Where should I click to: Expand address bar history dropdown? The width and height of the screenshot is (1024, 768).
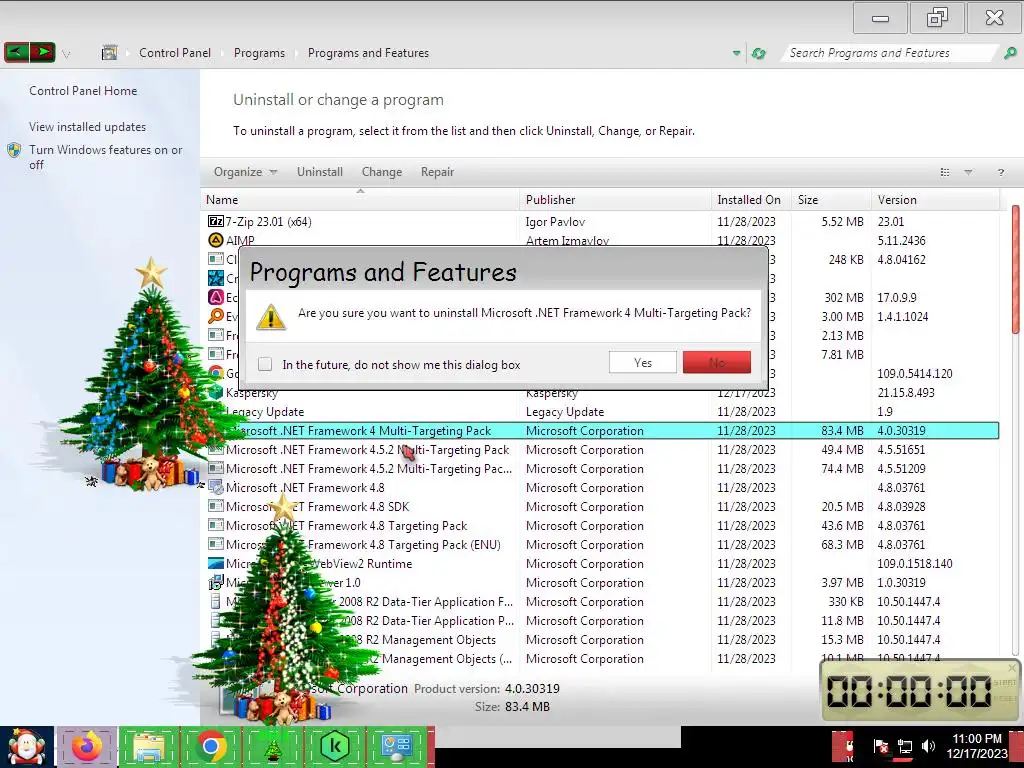[x=736, y=54]
